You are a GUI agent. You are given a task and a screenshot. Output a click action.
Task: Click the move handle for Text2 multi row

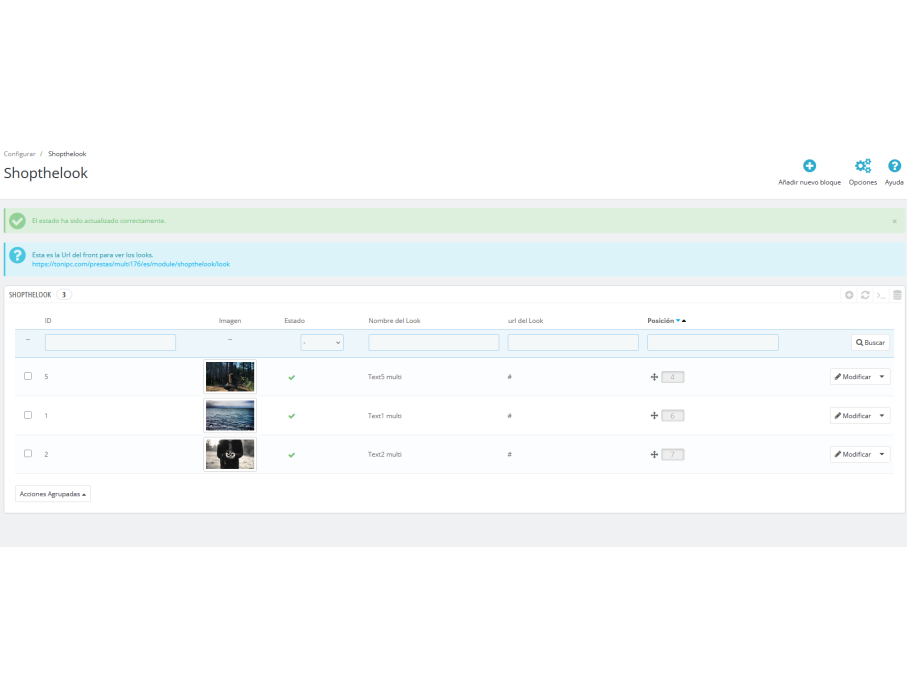654,455
